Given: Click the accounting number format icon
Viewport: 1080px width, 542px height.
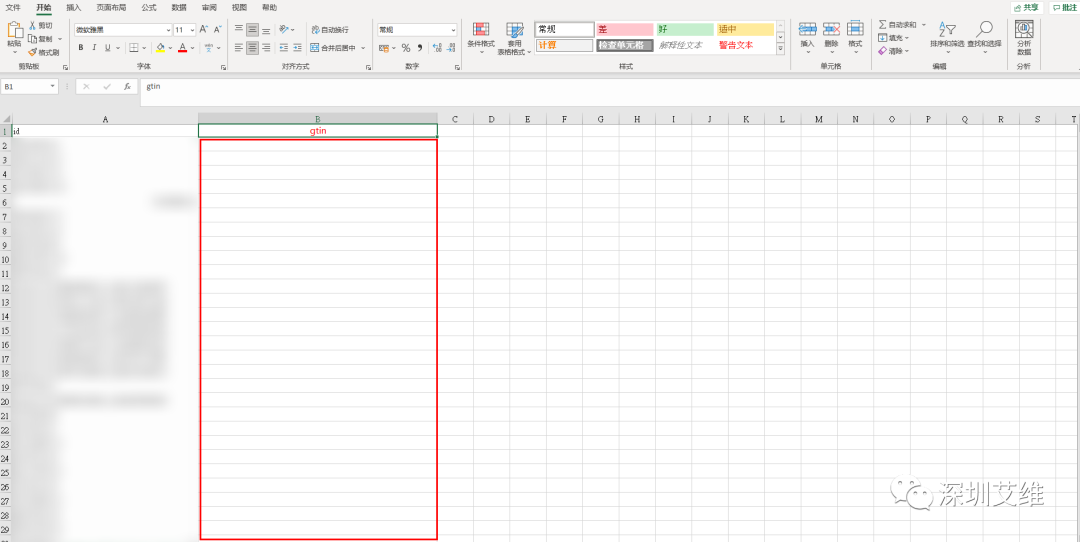Looking at the screenshot, I should 384,48.
